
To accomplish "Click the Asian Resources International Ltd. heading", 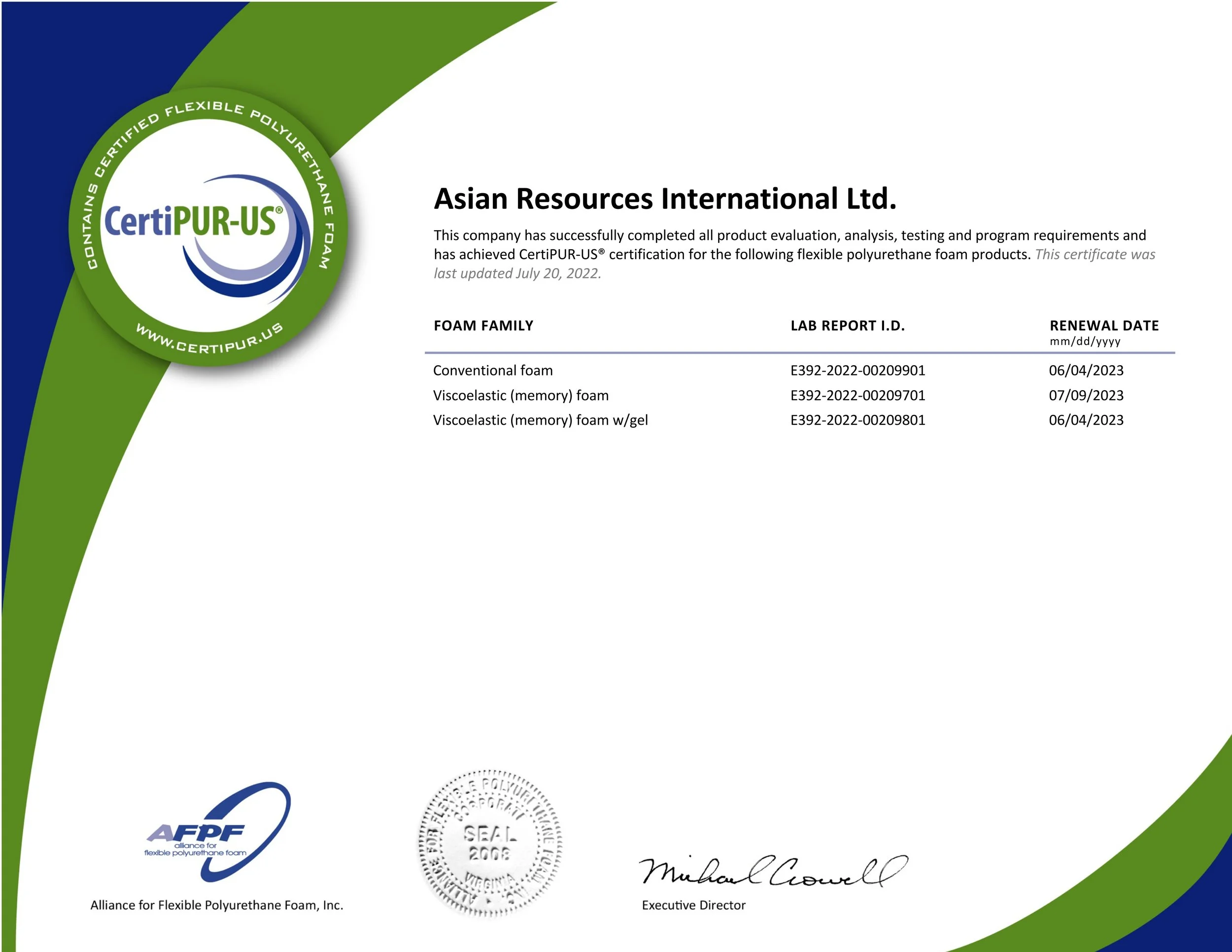I will pos(664,199).
